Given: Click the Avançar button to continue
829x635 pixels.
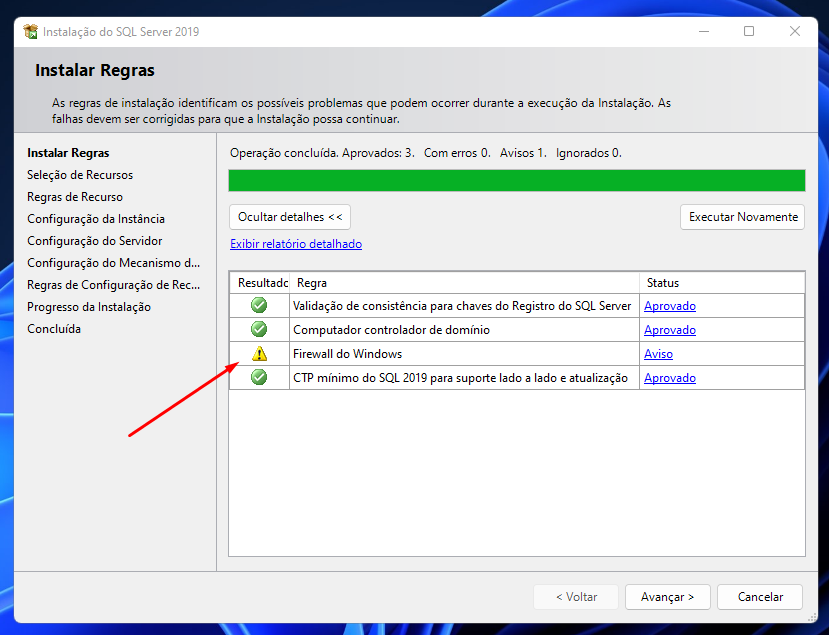Looking at the screenshot, I should tap(667, 596).
